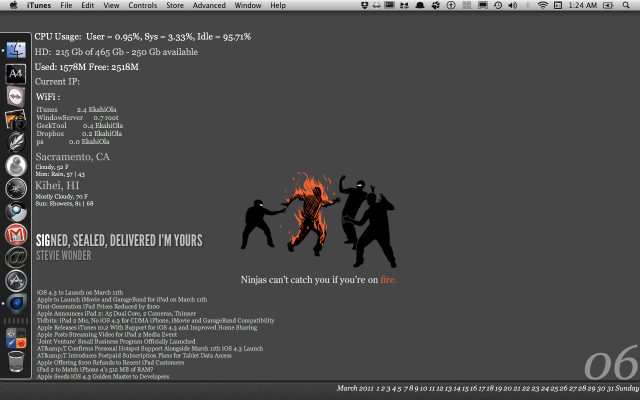Click the March 2011 calendar label

[x=355, y=388]
